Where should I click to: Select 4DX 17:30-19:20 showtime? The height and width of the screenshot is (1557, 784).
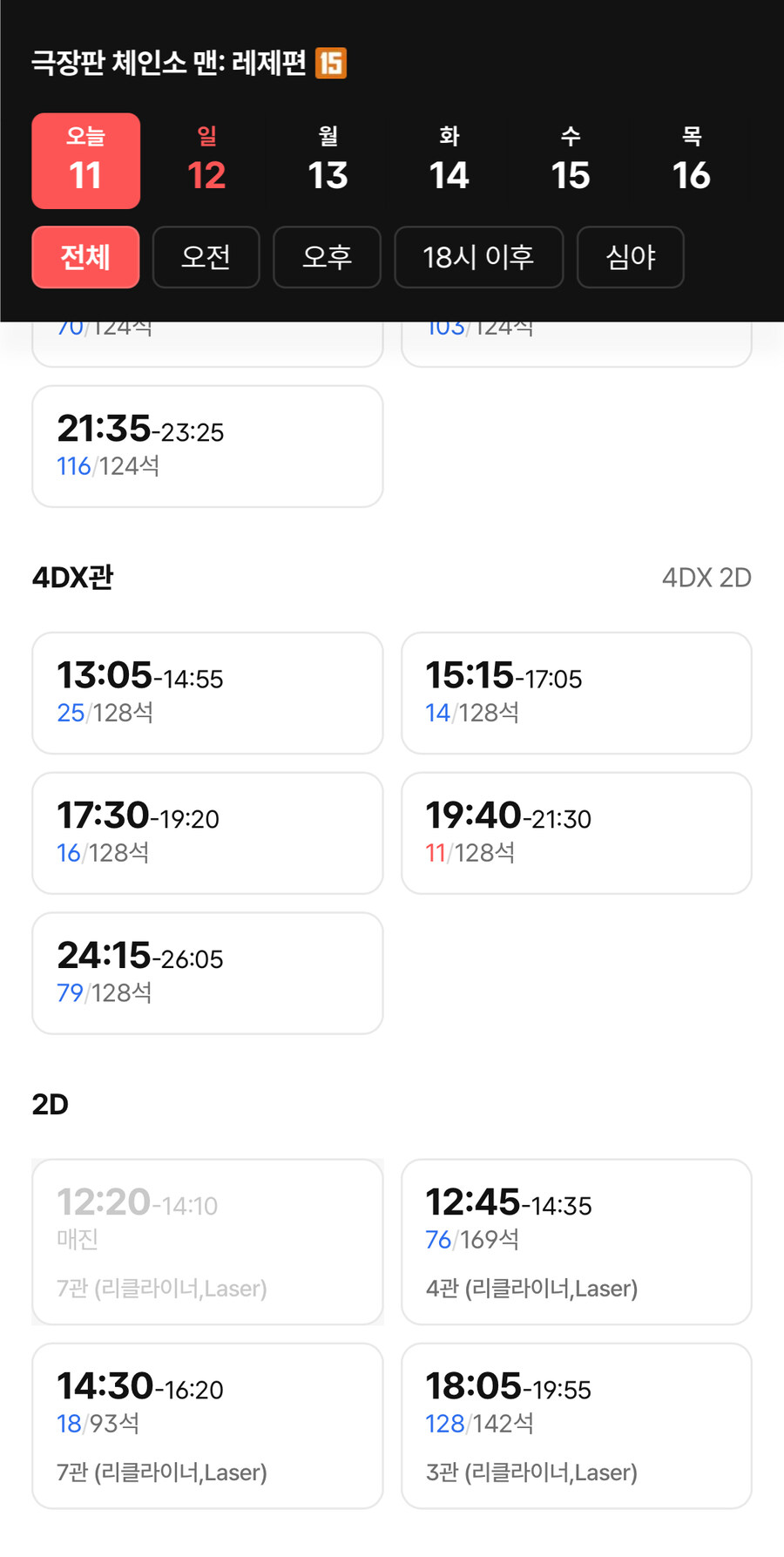207,833
